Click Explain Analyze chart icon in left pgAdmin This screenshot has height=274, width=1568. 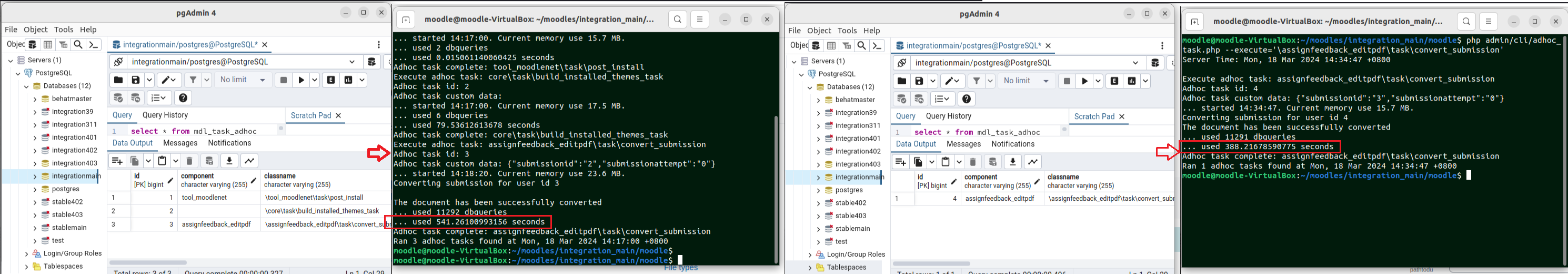click(x=348, y=80)
